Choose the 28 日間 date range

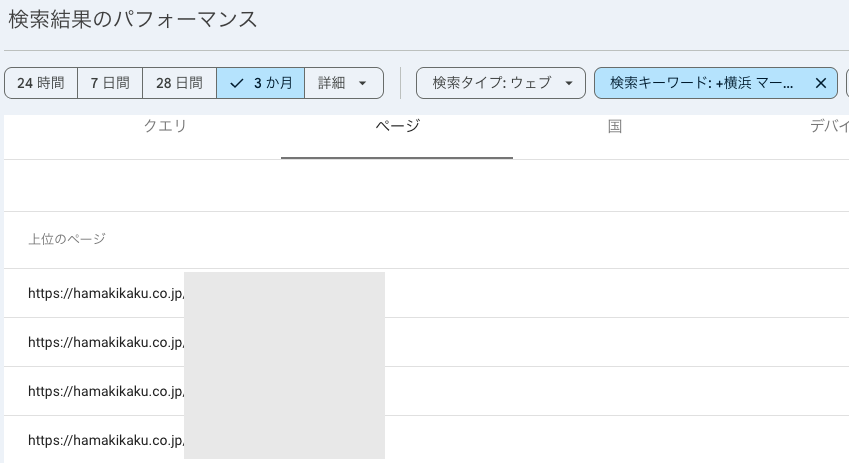[180, 83]
